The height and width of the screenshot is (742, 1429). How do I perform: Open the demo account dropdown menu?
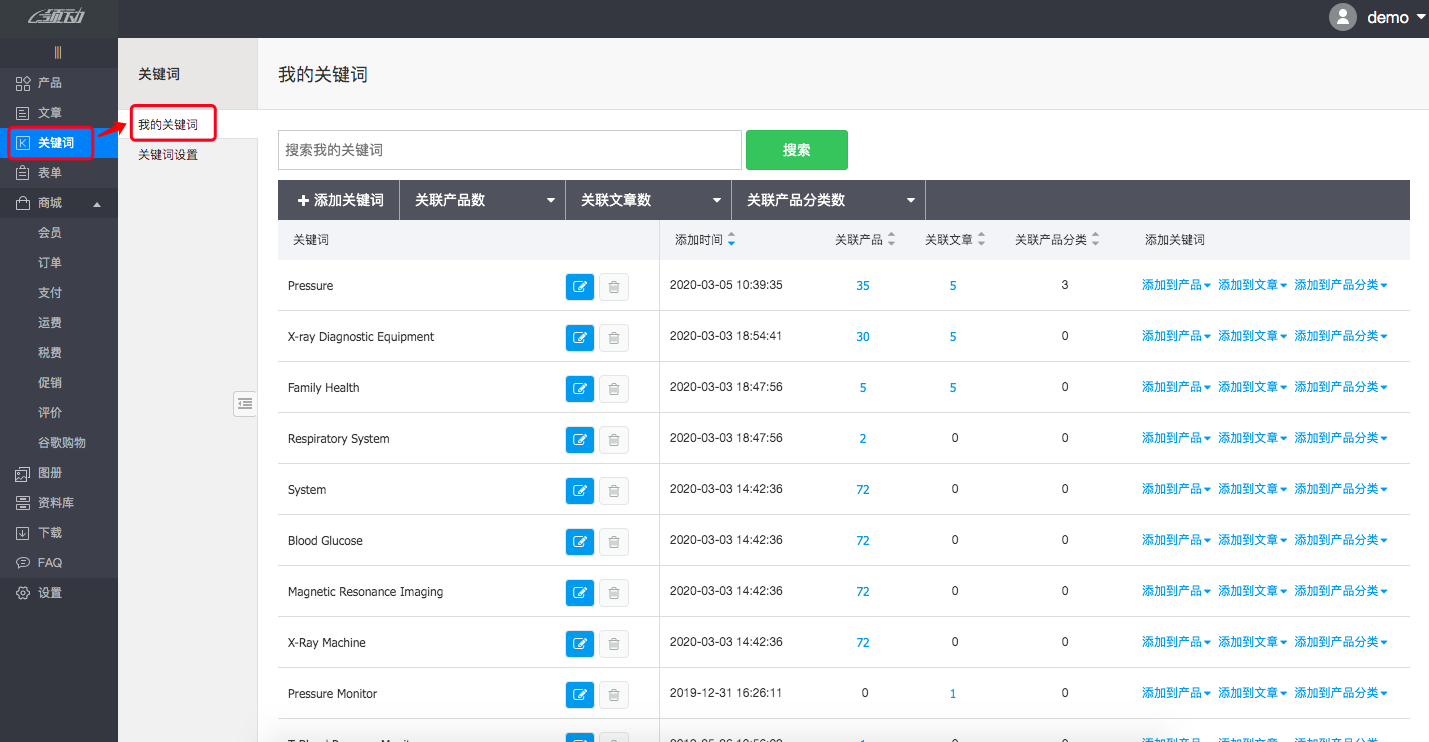point(1390,17)
